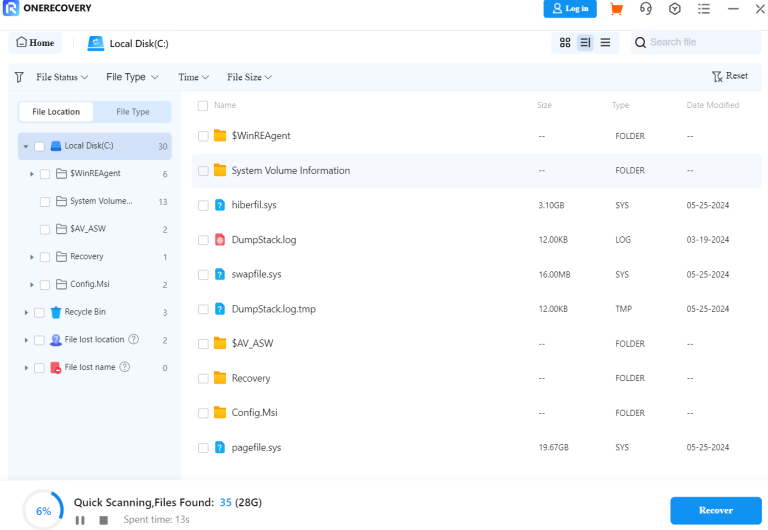Click the help icon beside File lost location
The image size is (768, 530).
[133, 340]
